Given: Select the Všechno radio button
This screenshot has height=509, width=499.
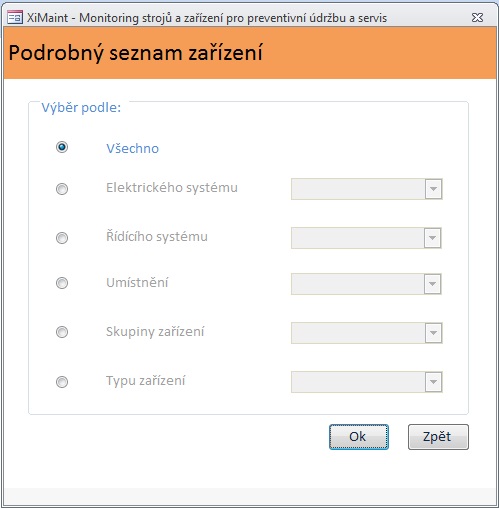Looking at the screenshot, I should pos(62,147).
